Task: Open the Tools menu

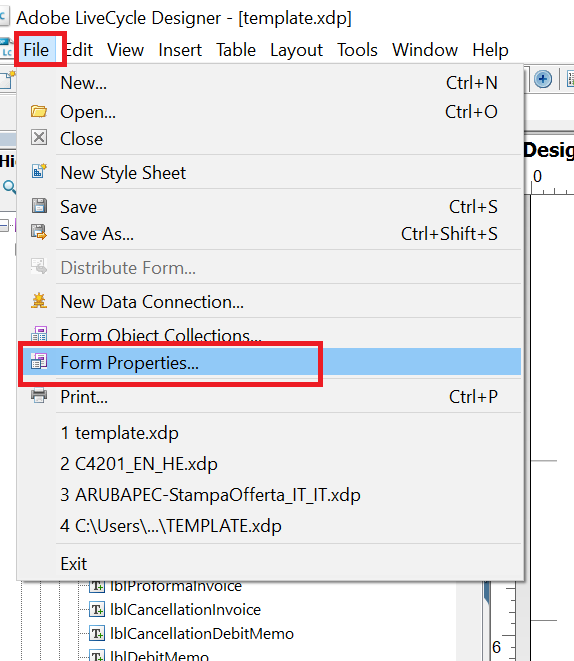Action: point(357,50)
